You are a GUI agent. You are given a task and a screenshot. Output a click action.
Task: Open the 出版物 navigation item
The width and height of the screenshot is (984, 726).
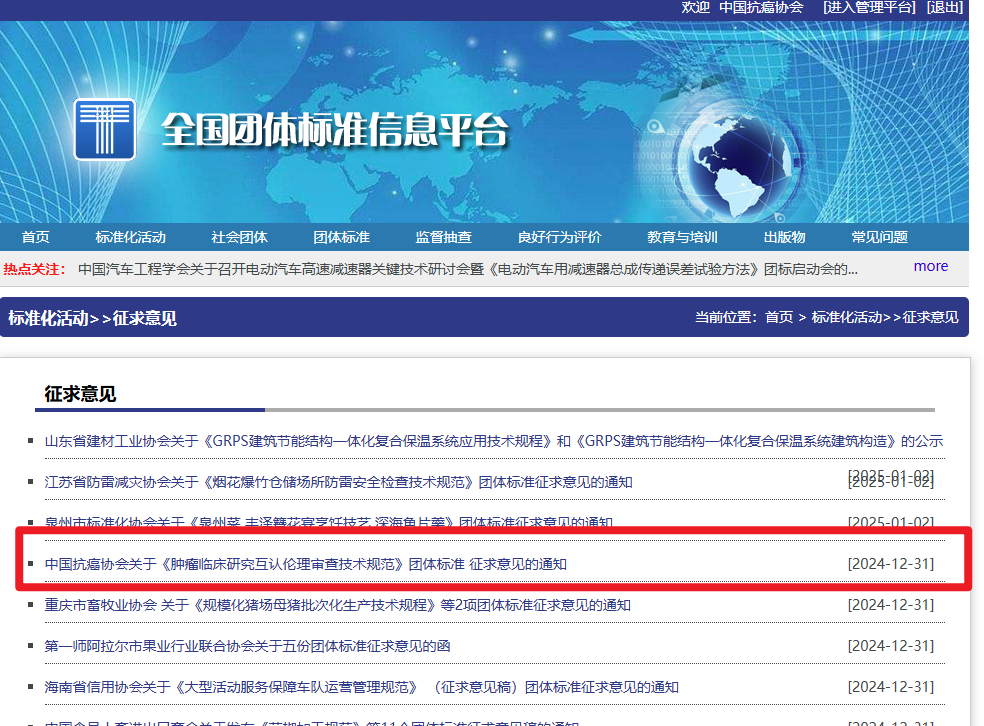pyautogui.click(x=784, y=237)
